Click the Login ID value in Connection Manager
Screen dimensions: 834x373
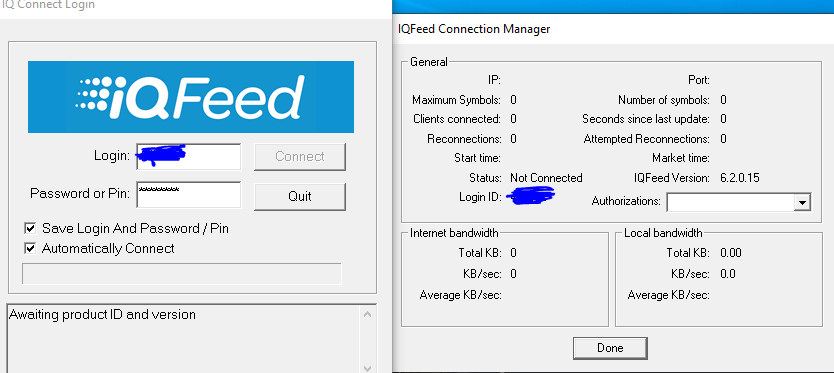pyautogui.click(x=530, y=196)
